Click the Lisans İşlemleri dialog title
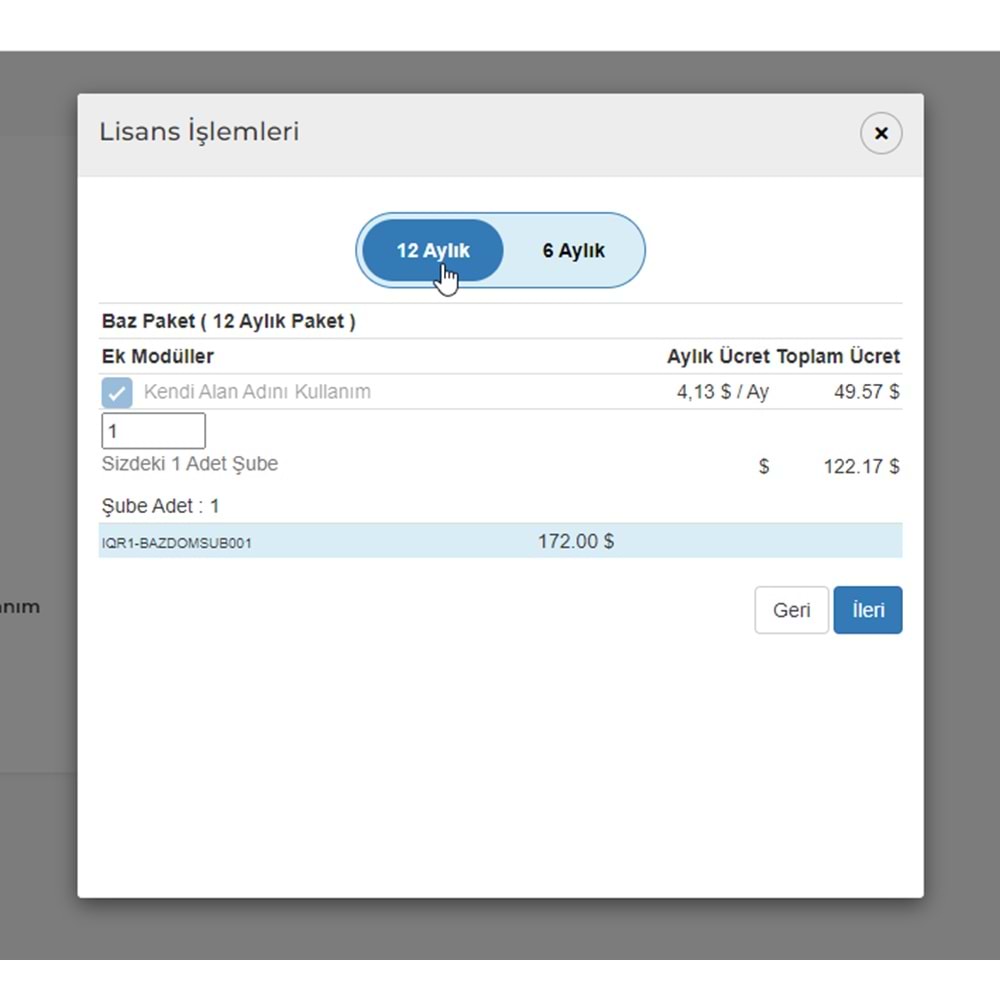The image size is (1000, 1000). [199, 132]
